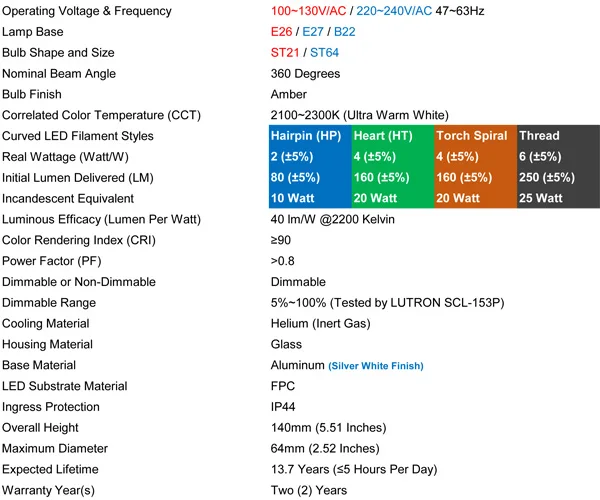This screenshot has width=600, height=500.
Task: Click the 'Amber' finish value
Action: [x=289, y=94]
